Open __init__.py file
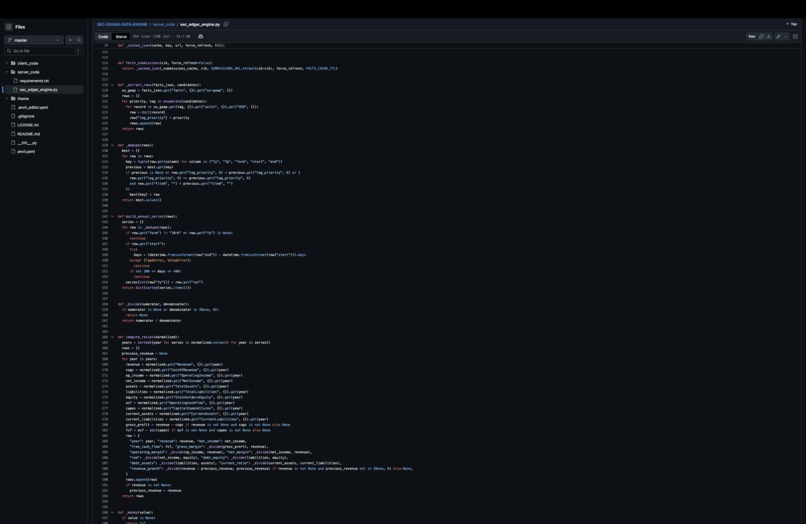The width and height of the screenshot is (806, 524). coord(27,142)
